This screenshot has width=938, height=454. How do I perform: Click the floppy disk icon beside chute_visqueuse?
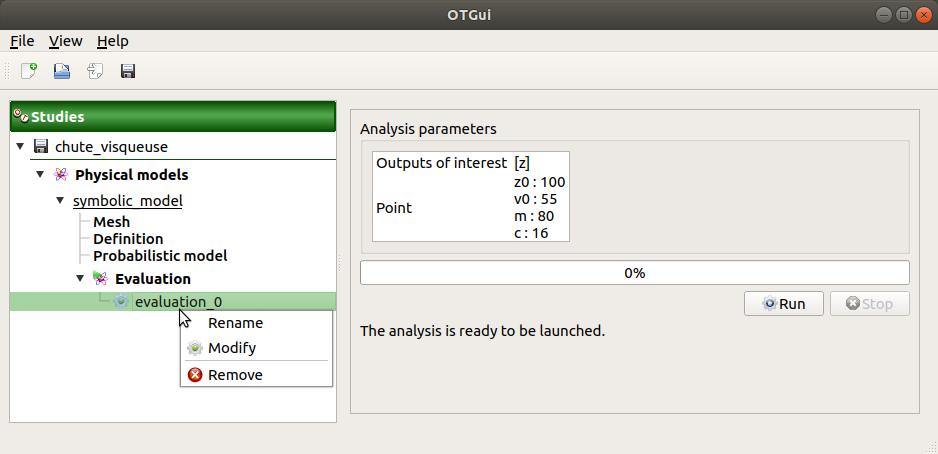click(x=41, y=147)
